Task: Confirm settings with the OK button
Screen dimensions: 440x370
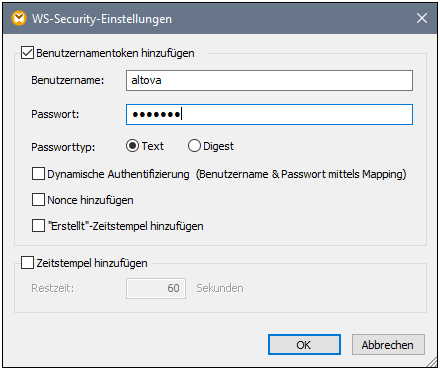Action: tap(304, 345)
